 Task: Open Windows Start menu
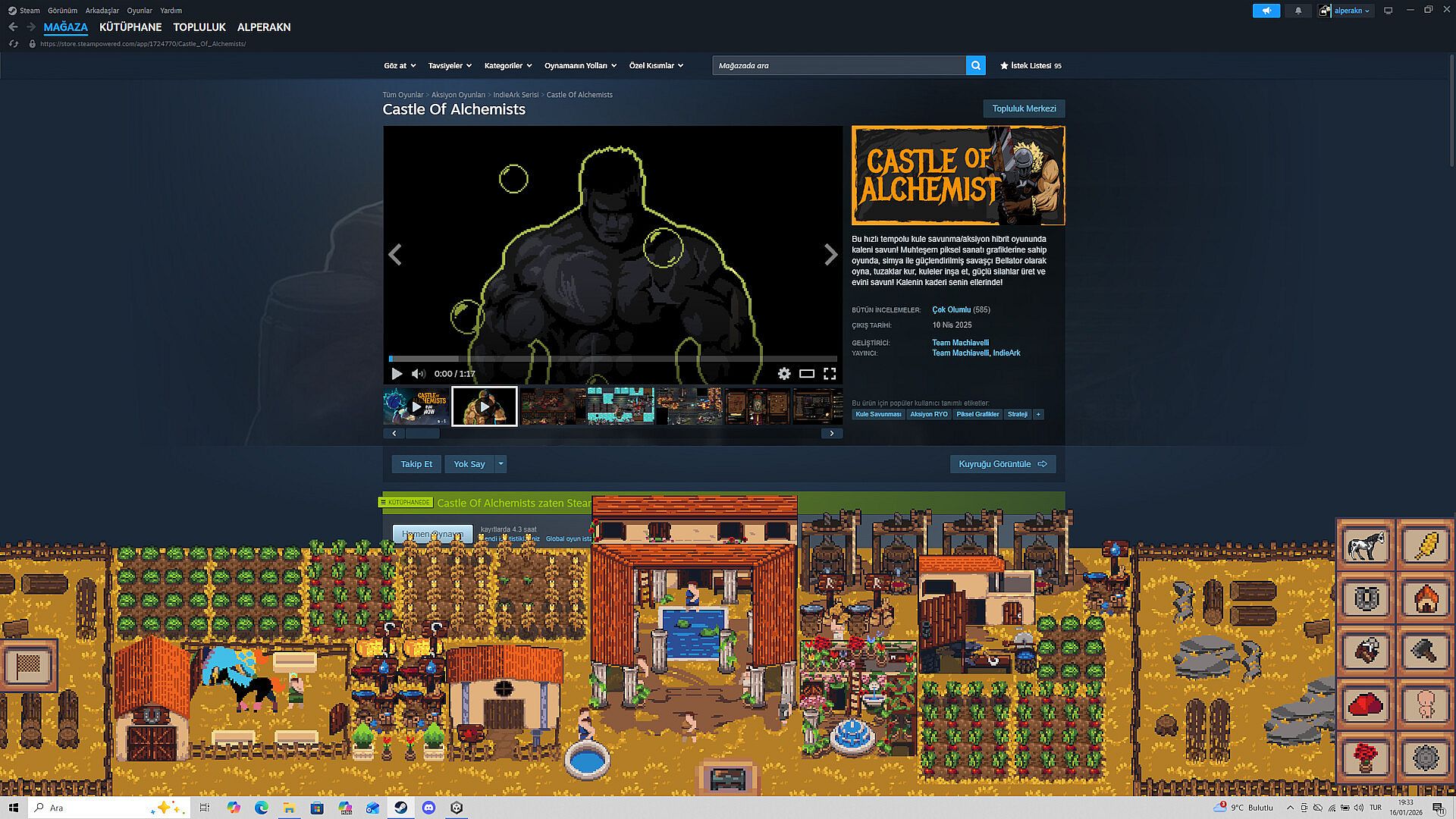(13, 808)
